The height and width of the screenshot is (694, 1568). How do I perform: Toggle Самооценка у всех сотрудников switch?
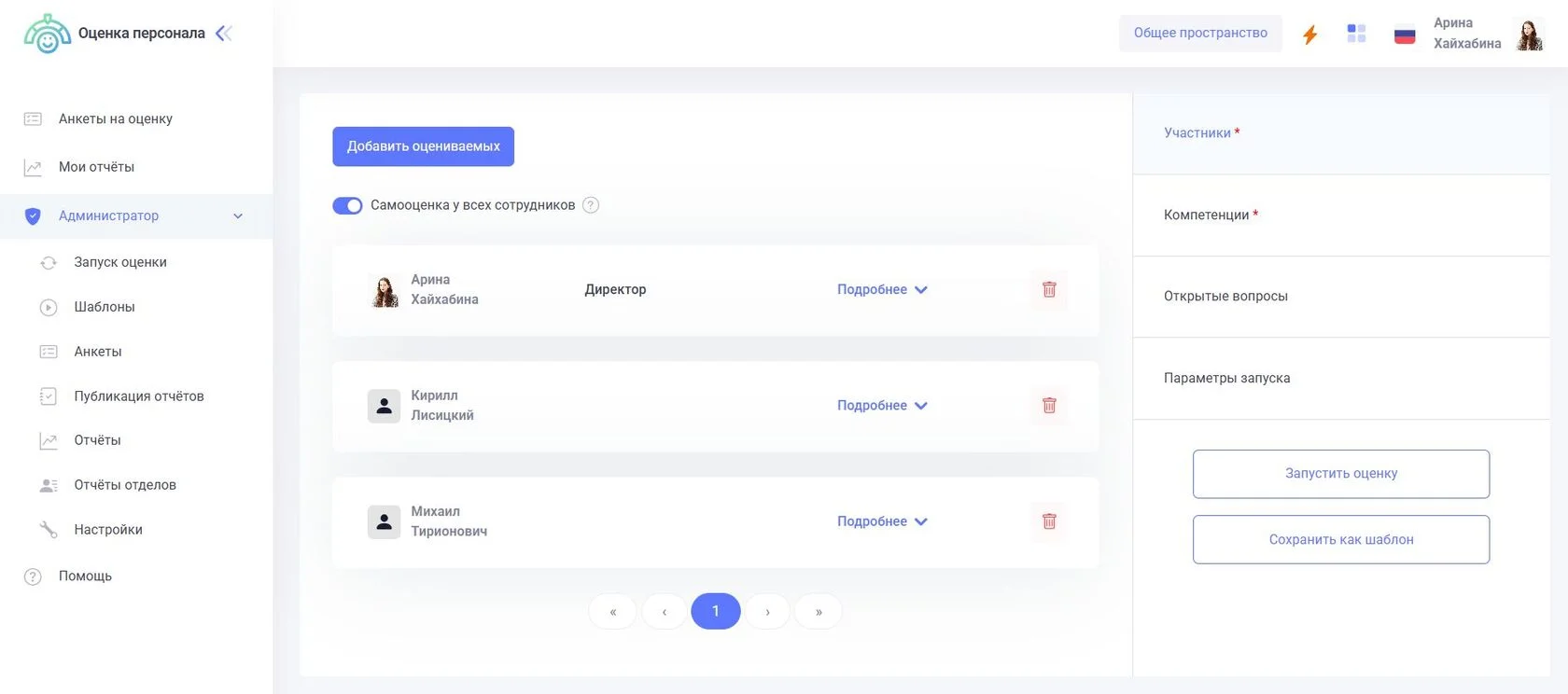click(x=347, y=205)
